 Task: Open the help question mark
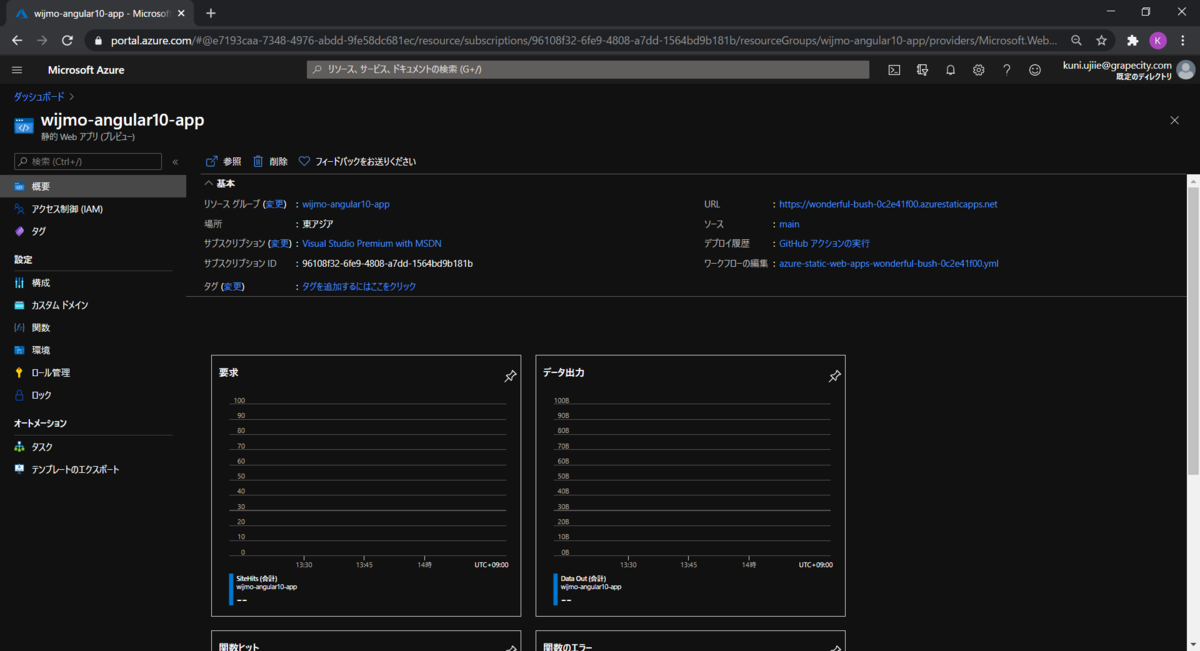tap(1006, 70)
